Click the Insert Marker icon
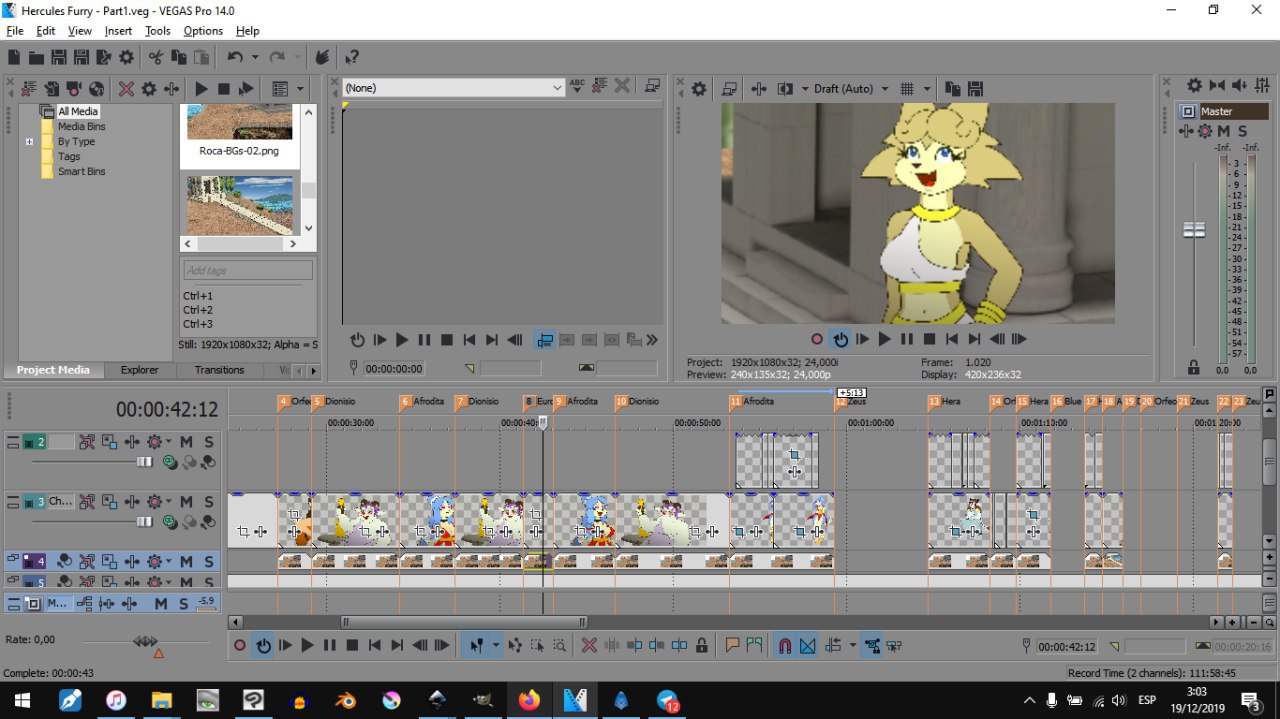The height and width of the screenshot is (719, 1280). click(x=732, y=646)
